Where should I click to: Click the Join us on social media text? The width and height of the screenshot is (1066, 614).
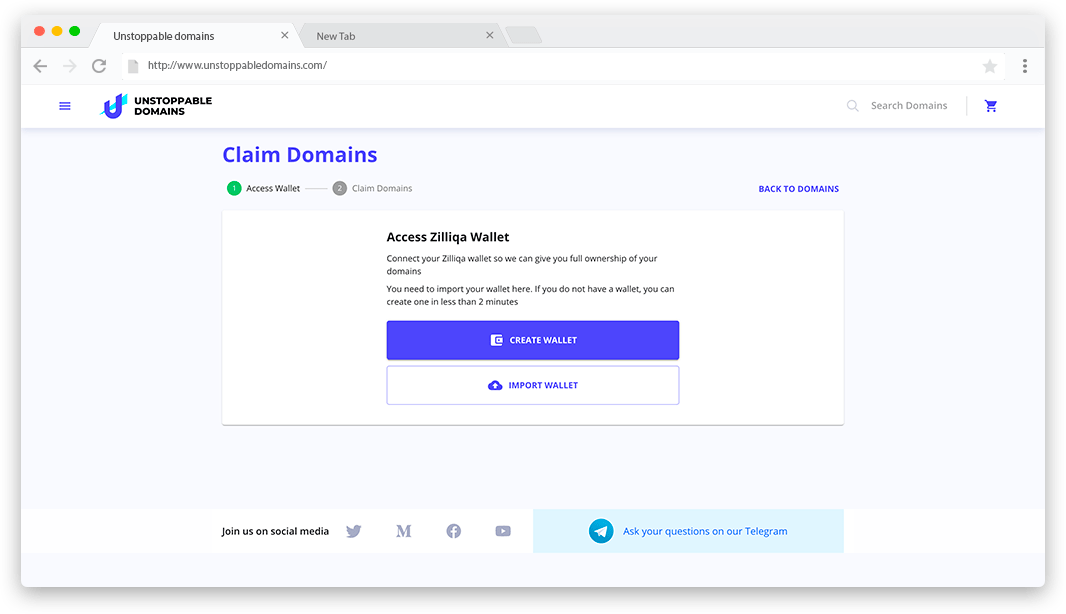tap(275, 531)
